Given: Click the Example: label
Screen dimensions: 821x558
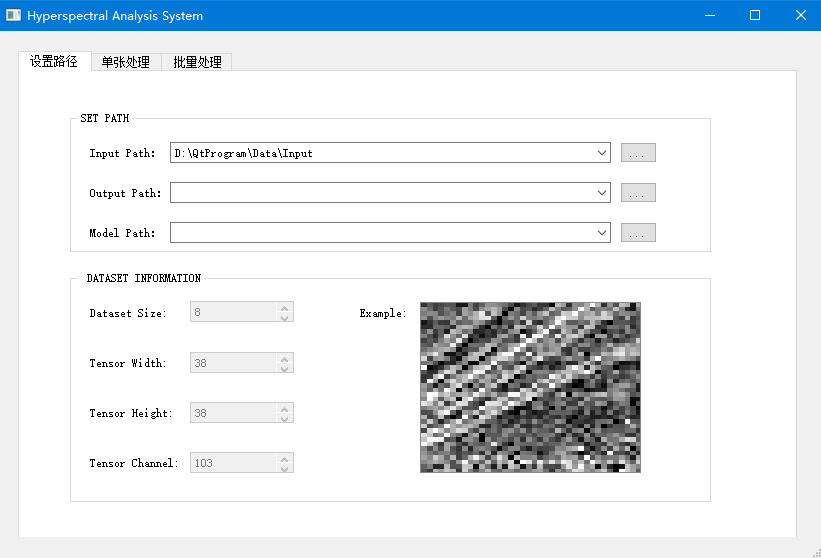Looking at the screenshot, I should pos(383,313).
